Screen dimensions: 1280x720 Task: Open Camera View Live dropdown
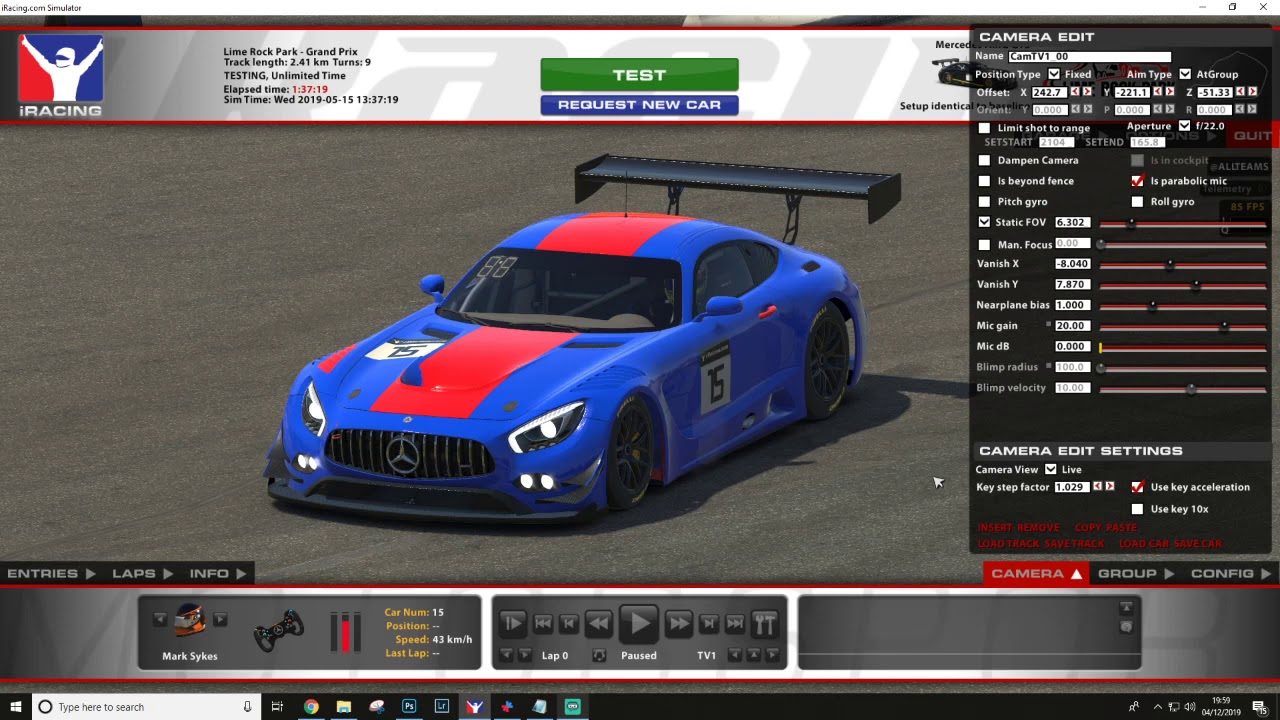(x=1051, y=469)
